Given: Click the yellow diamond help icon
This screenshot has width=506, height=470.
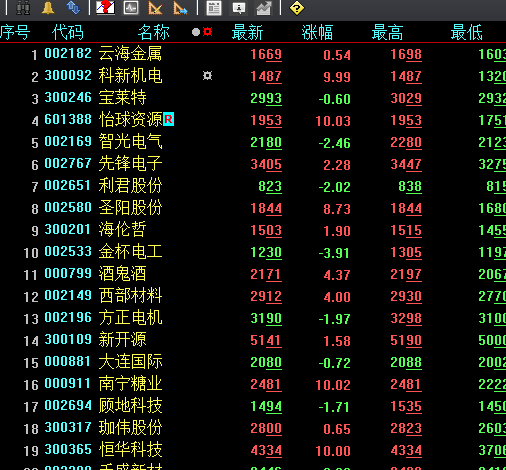Looking at the screenshot, I should coord(297,8).
